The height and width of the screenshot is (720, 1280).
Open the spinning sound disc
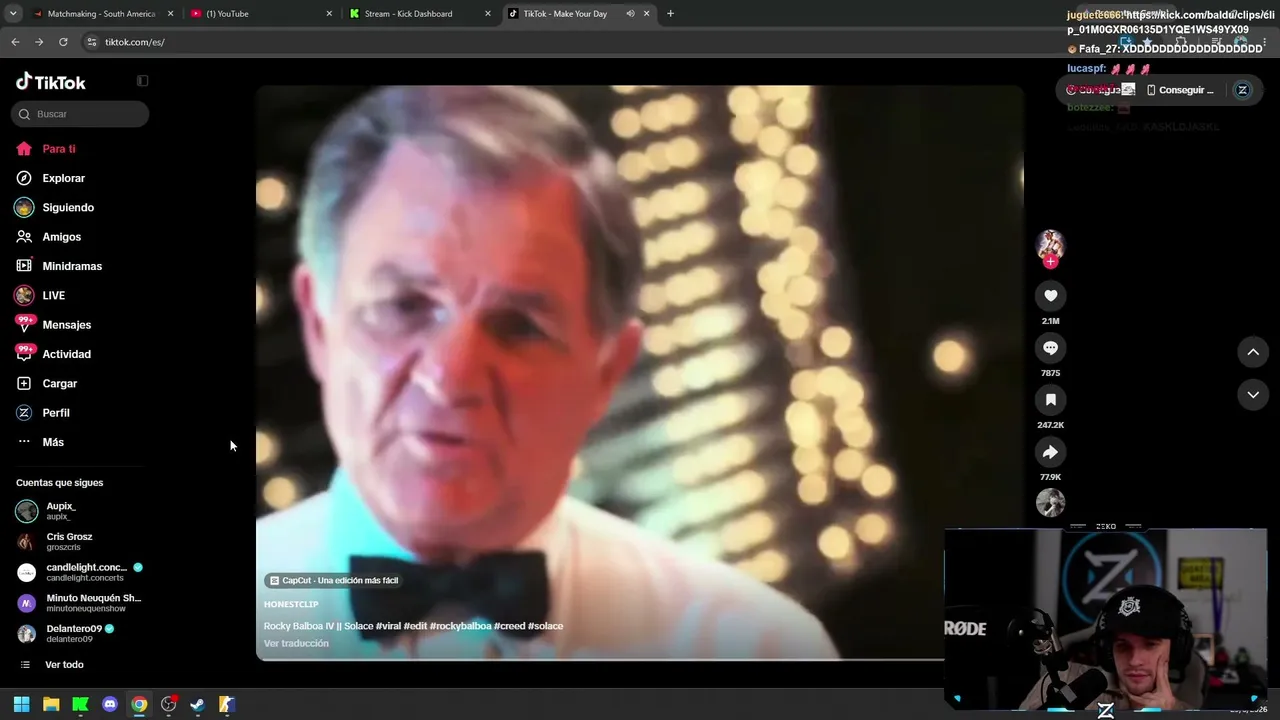1050,502
